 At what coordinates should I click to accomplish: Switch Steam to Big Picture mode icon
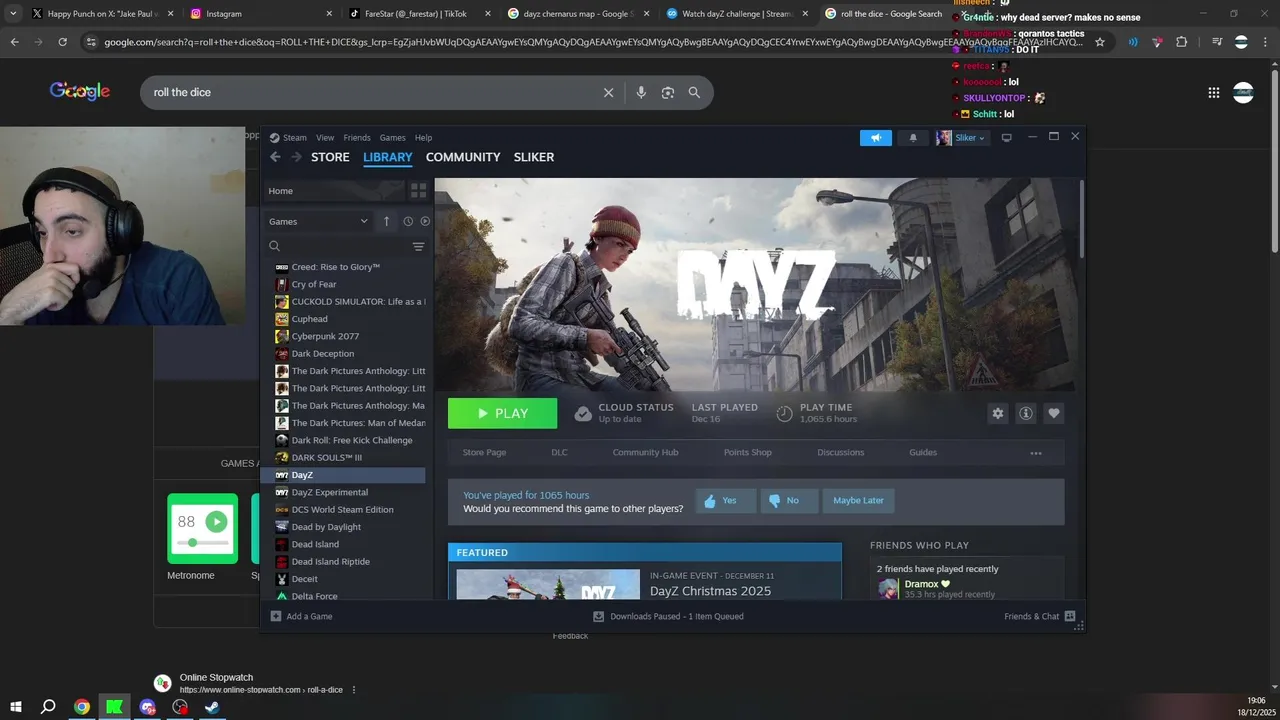tap(1007, 138)
